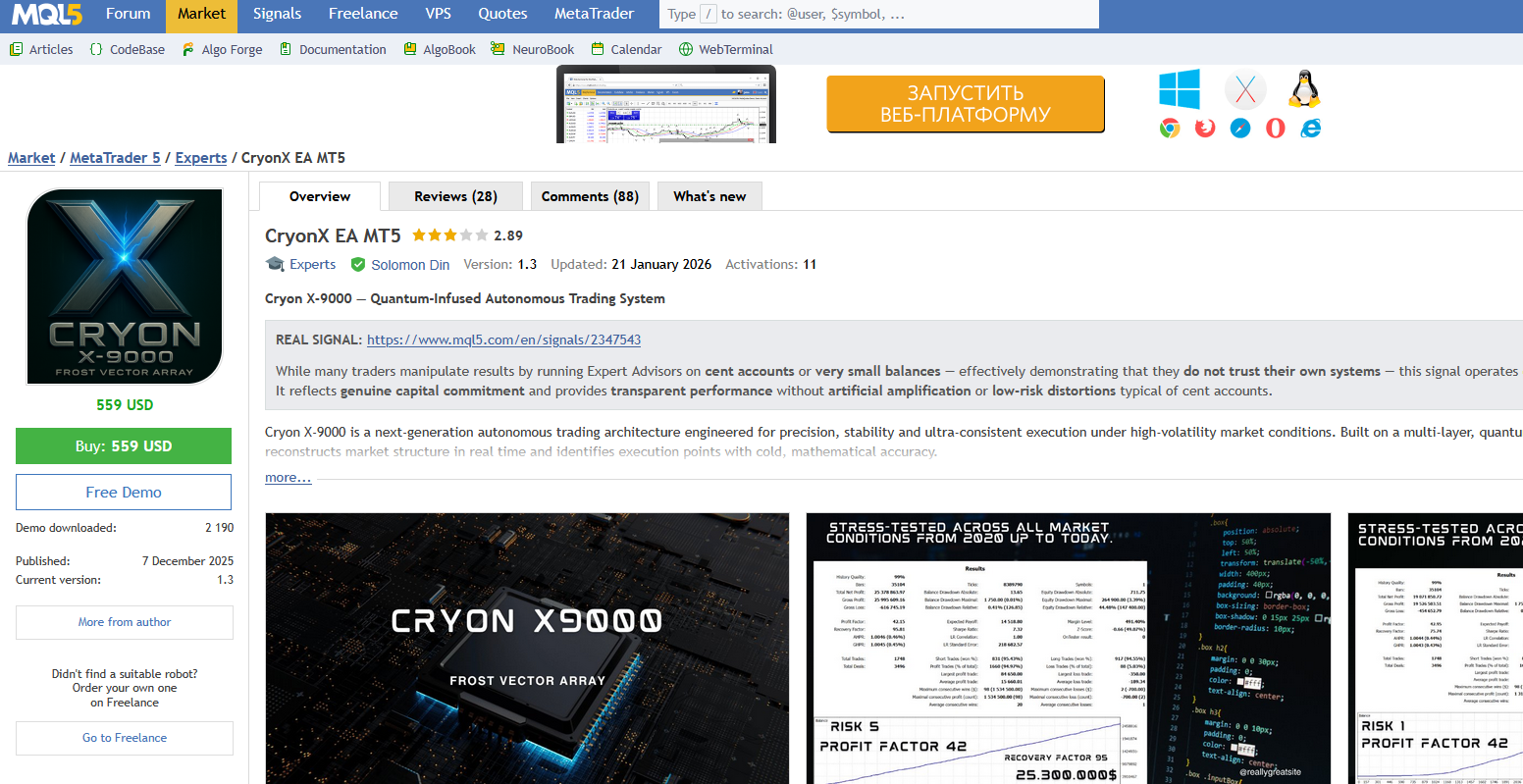The height and width of the screenshot is (784, 1523).
Task: Switch to the Reviews (28) tab
Action: tap(455, 196)
